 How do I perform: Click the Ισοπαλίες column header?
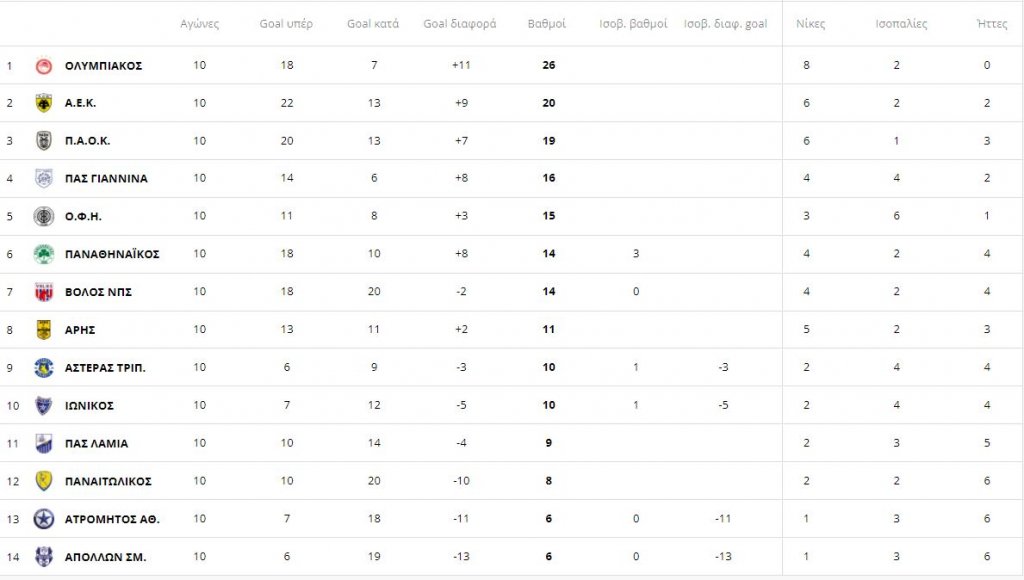pos(901,24)
